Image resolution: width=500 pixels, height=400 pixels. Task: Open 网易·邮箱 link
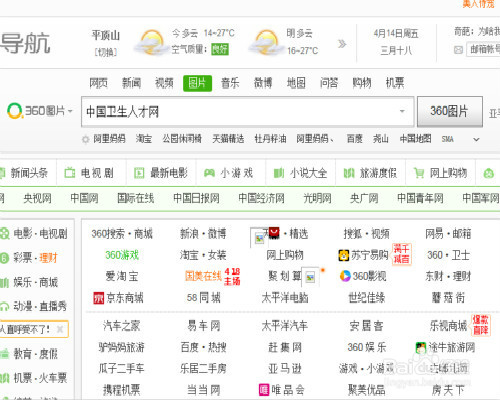click(x=448, y=234)
